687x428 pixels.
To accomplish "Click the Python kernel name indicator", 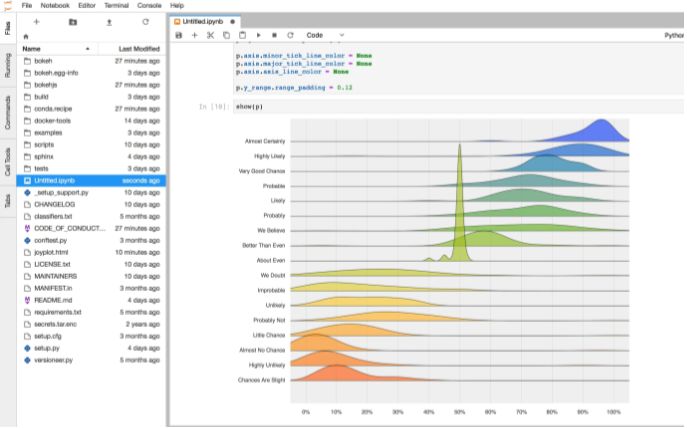I will [x=674, y=35].
